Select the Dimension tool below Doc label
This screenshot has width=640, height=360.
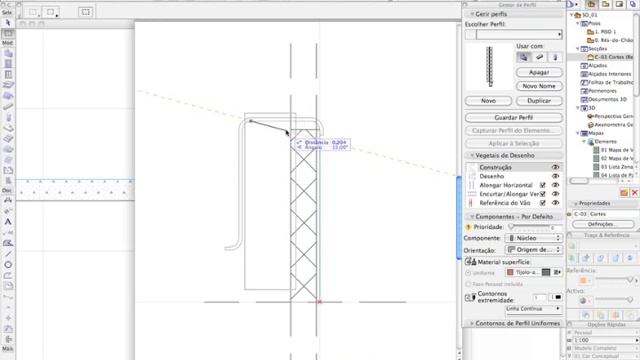point(8,200)
